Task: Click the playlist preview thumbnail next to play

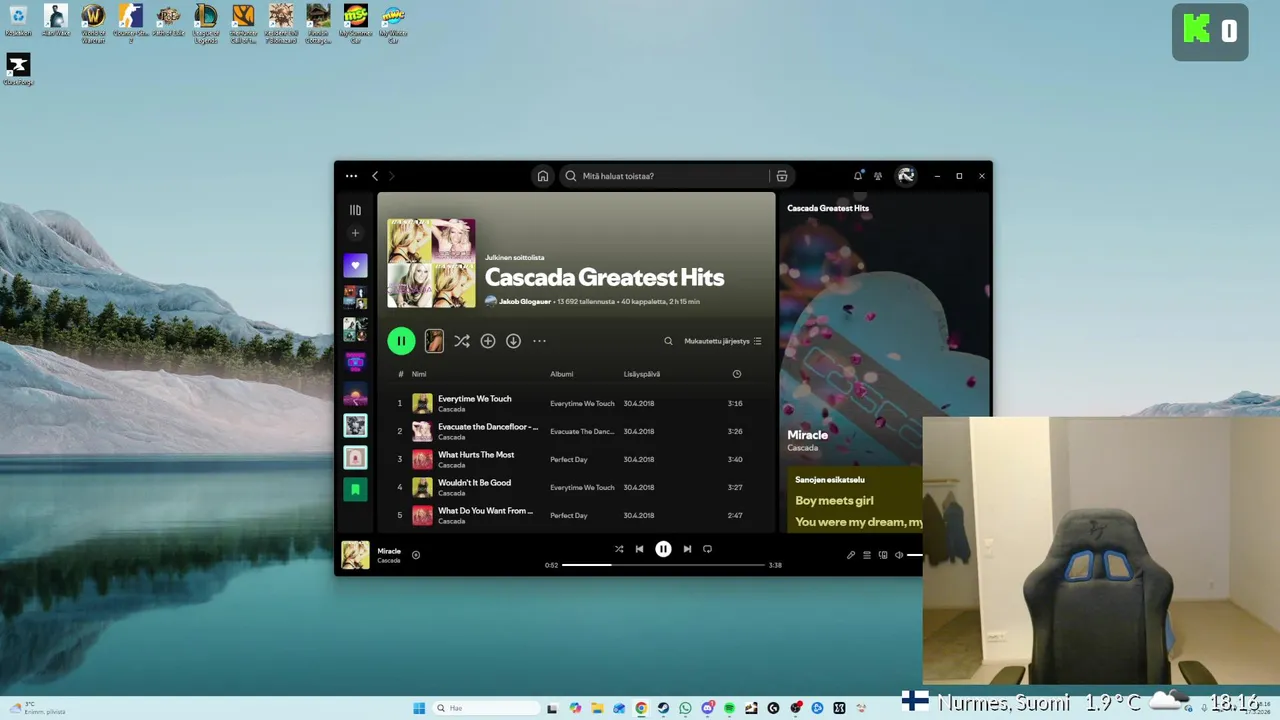Action: point(434,341)
